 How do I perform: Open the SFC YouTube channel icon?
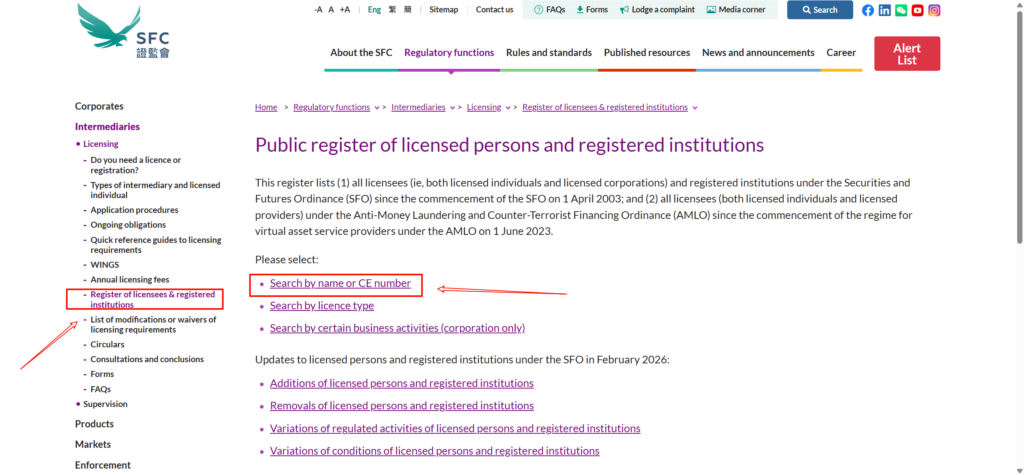(917, 10)
